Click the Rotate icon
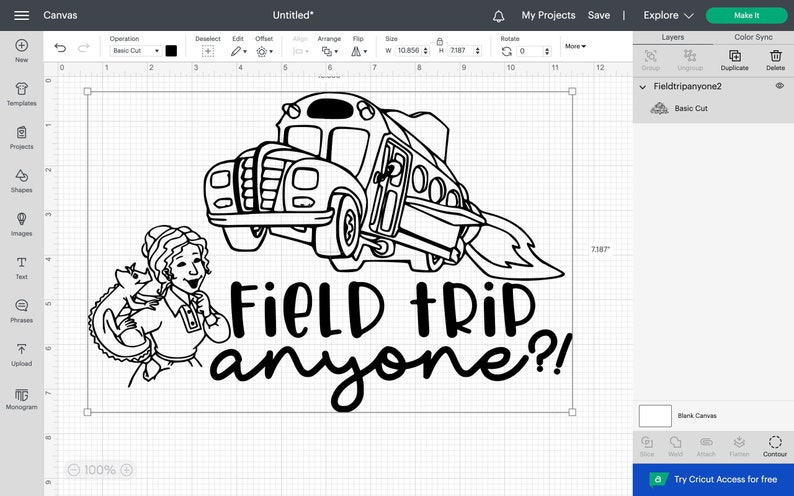This screenshot has width=794, height=496. tap(506, 51)
